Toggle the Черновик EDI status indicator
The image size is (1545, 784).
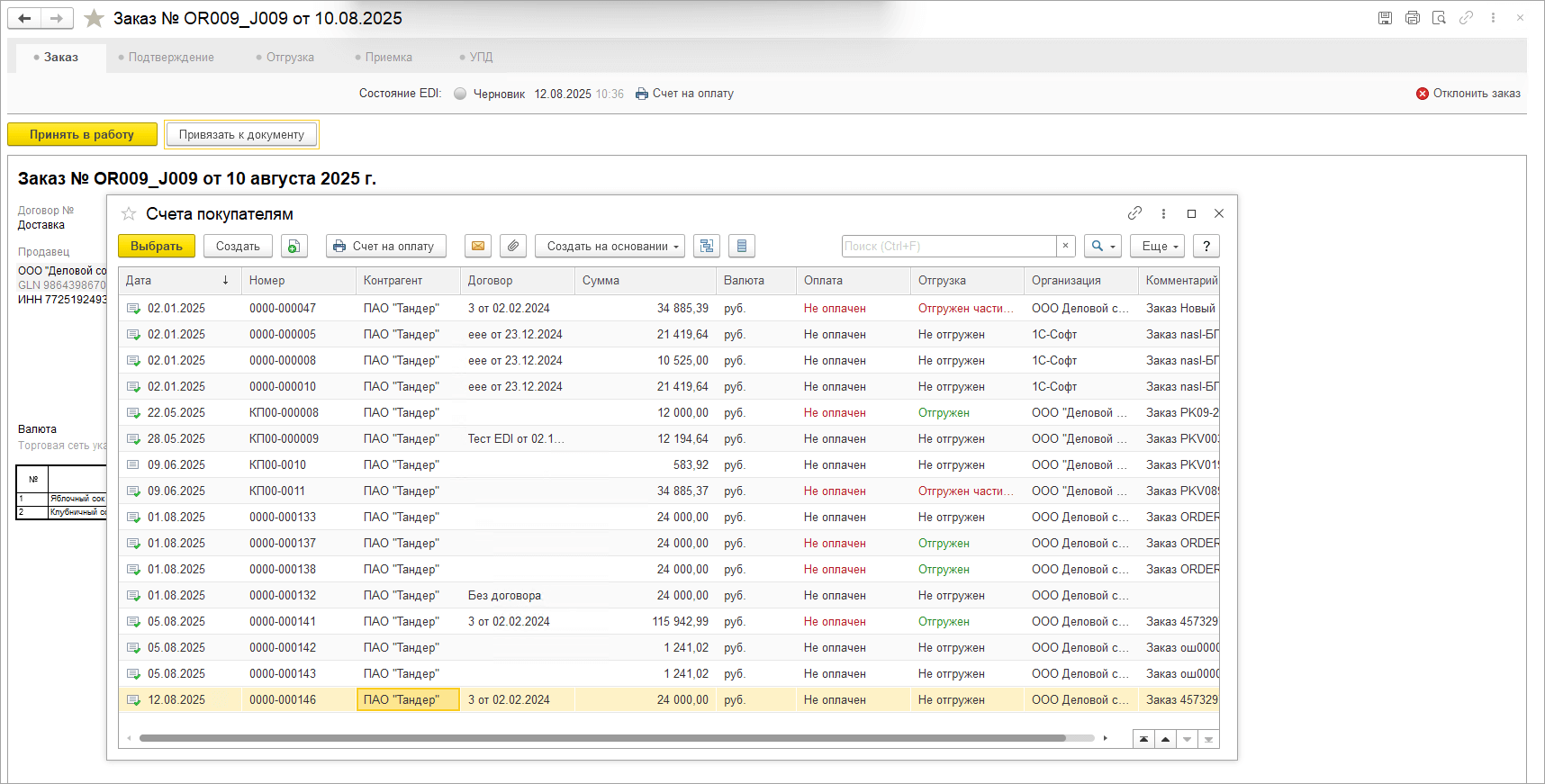[x=460, y=94]
